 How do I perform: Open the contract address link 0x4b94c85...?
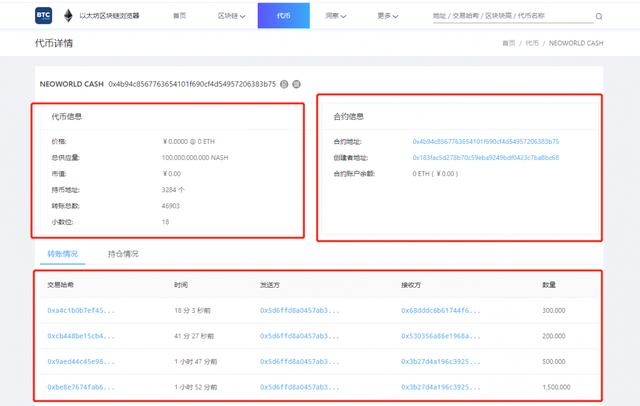(x=486, y=142)
